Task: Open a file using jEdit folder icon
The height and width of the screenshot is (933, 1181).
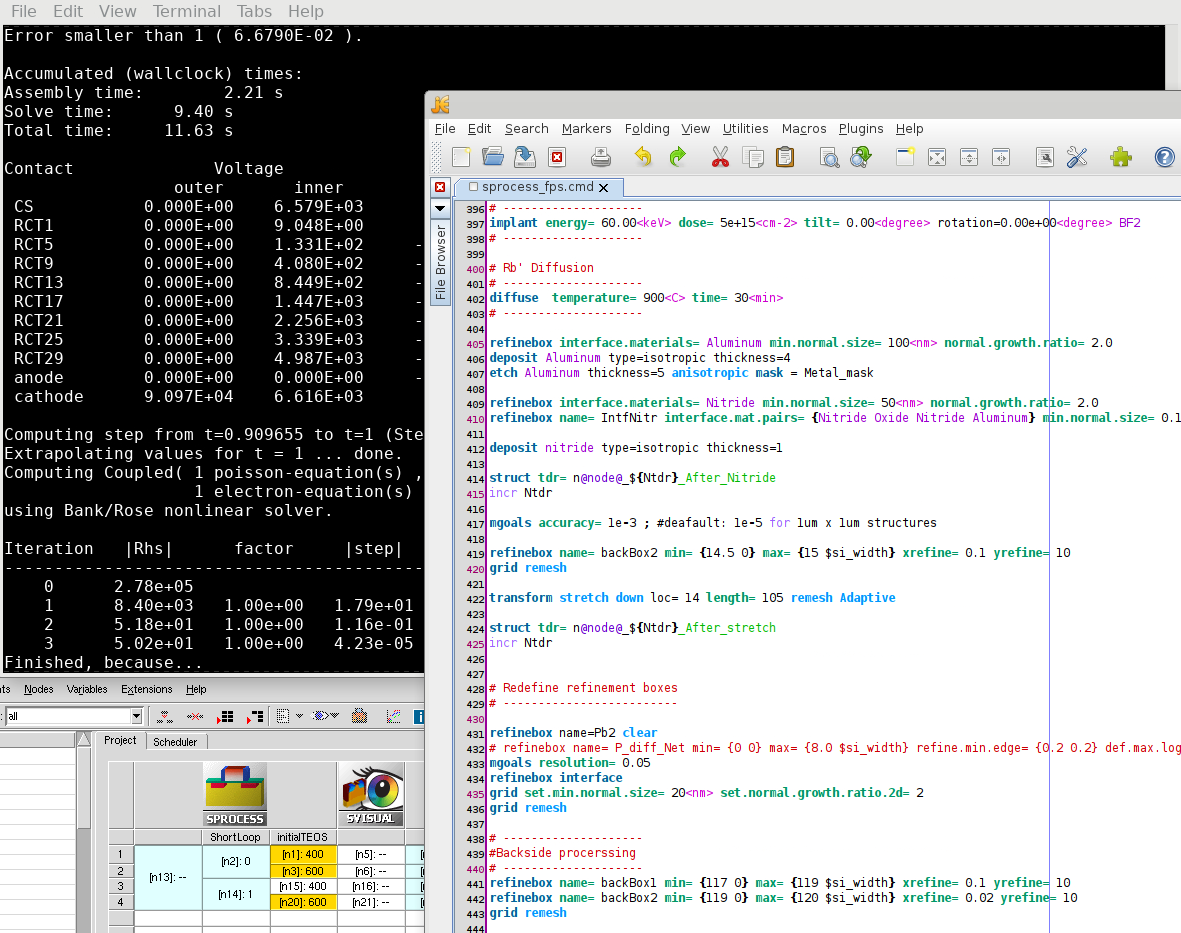Action: click(493, 157)
